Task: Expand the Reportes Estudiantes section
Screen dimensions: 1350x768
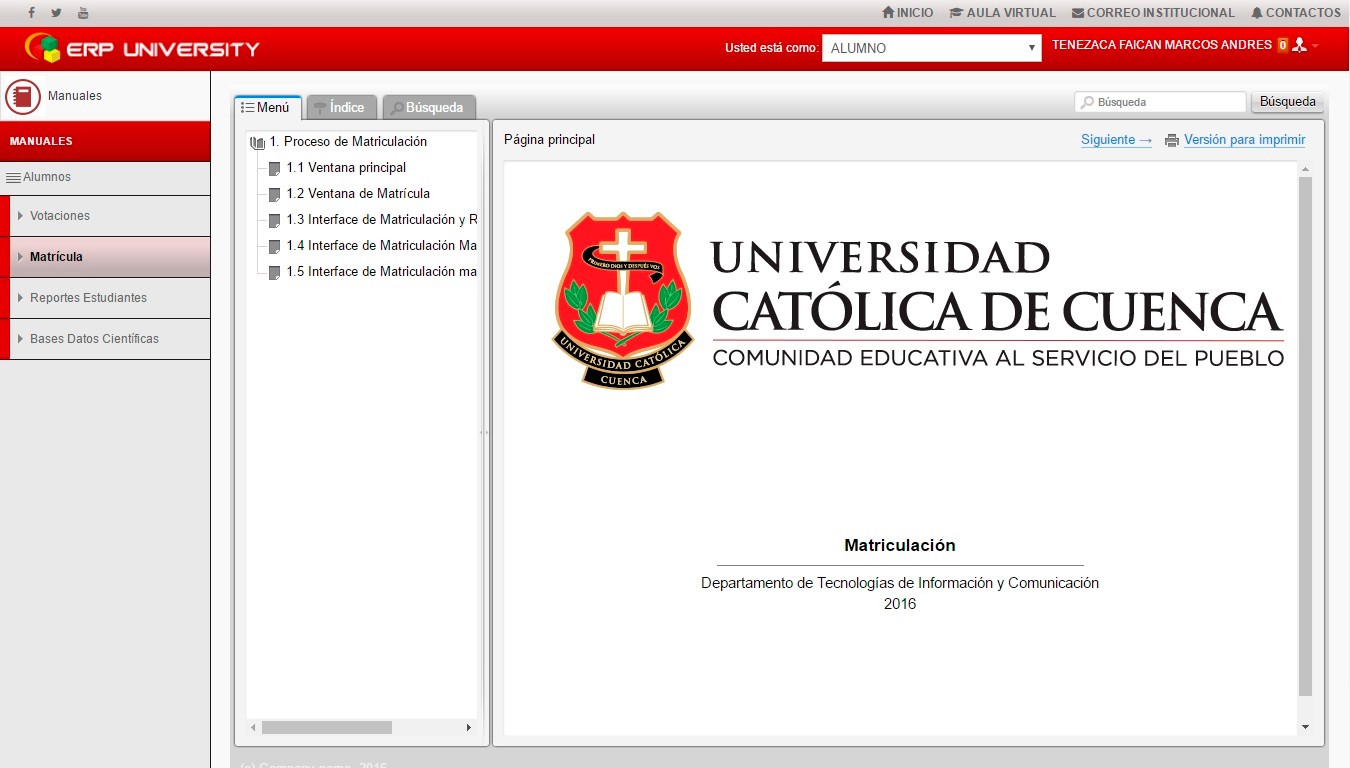Action: pos(88,298)
